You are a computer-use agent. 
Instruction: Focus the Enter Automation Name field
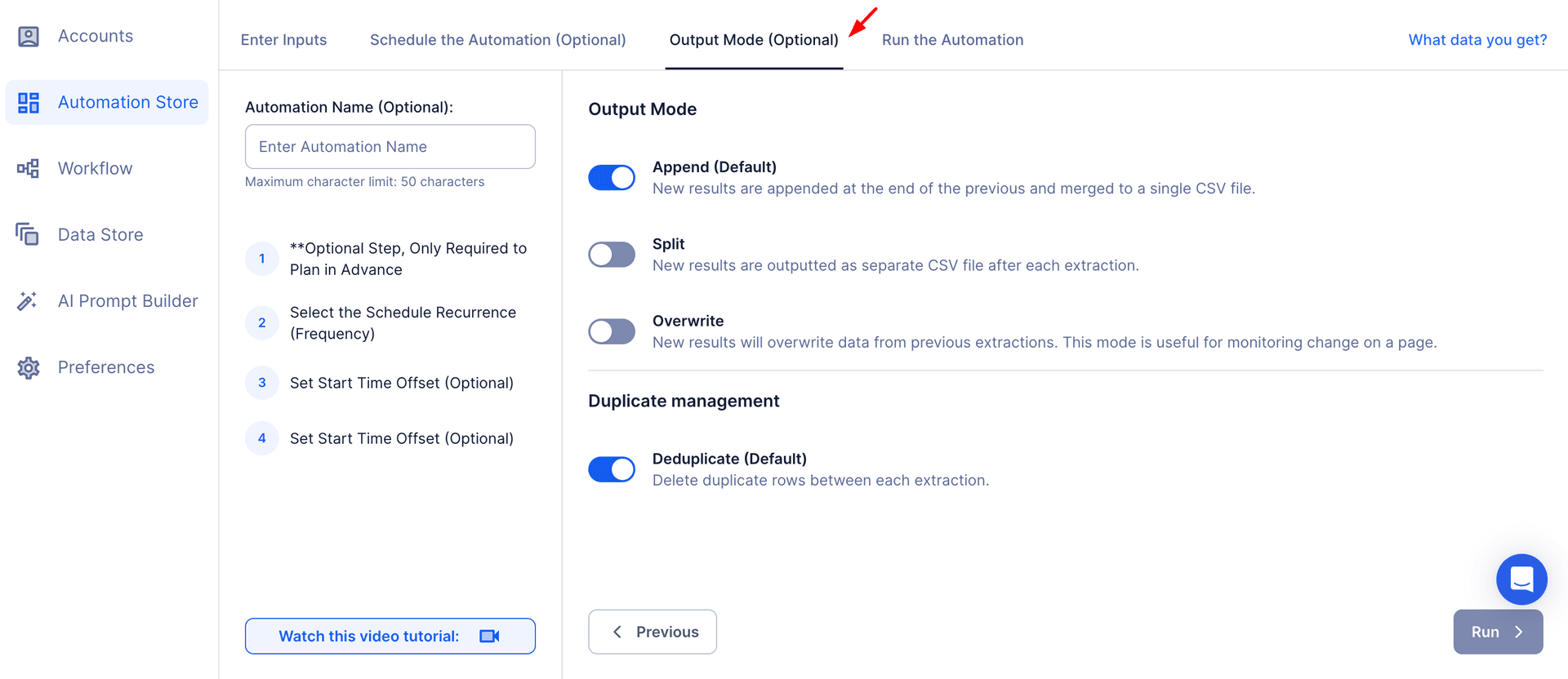pos(390,147)
